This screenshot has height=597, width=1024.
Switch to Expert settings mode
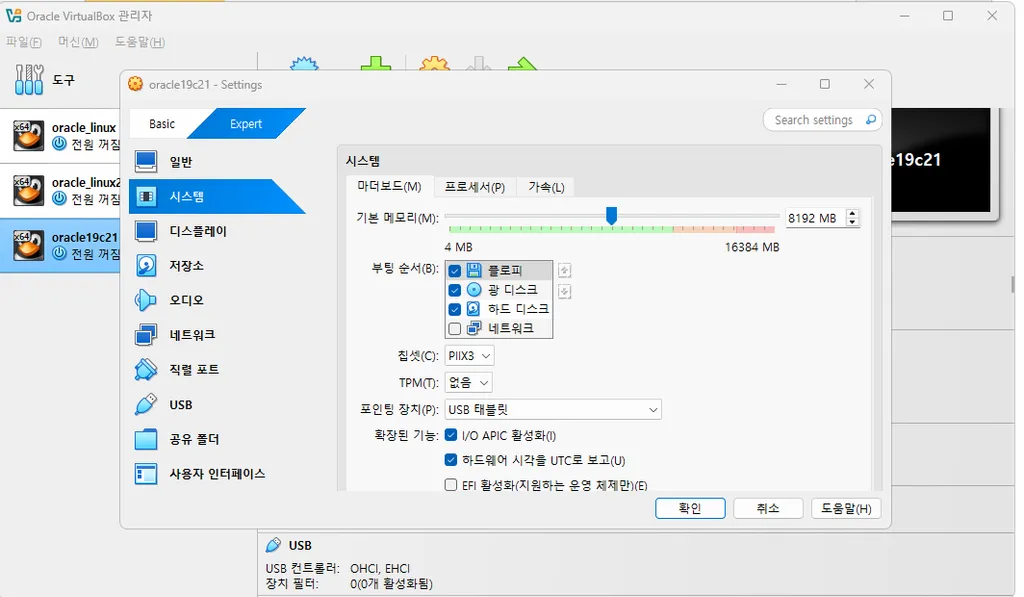pos(246,123)
